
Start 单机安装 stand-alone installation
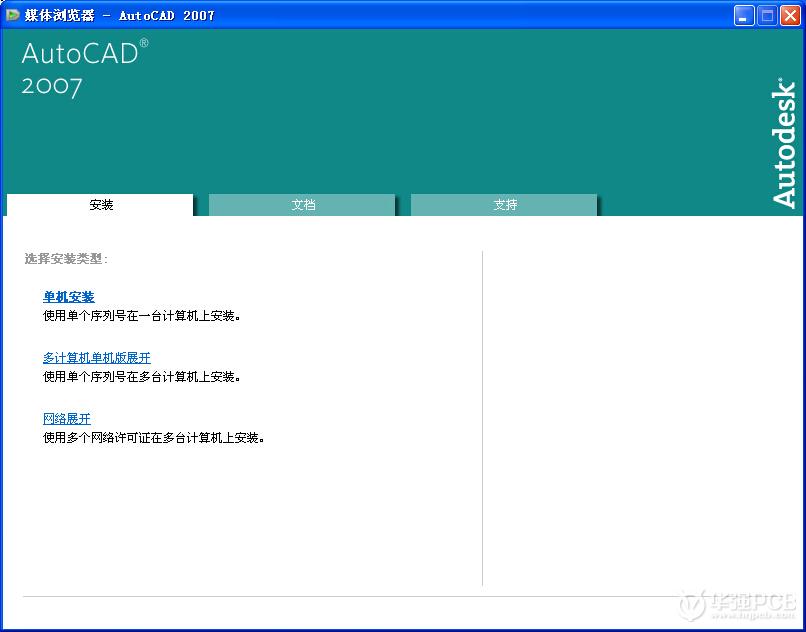69,297
